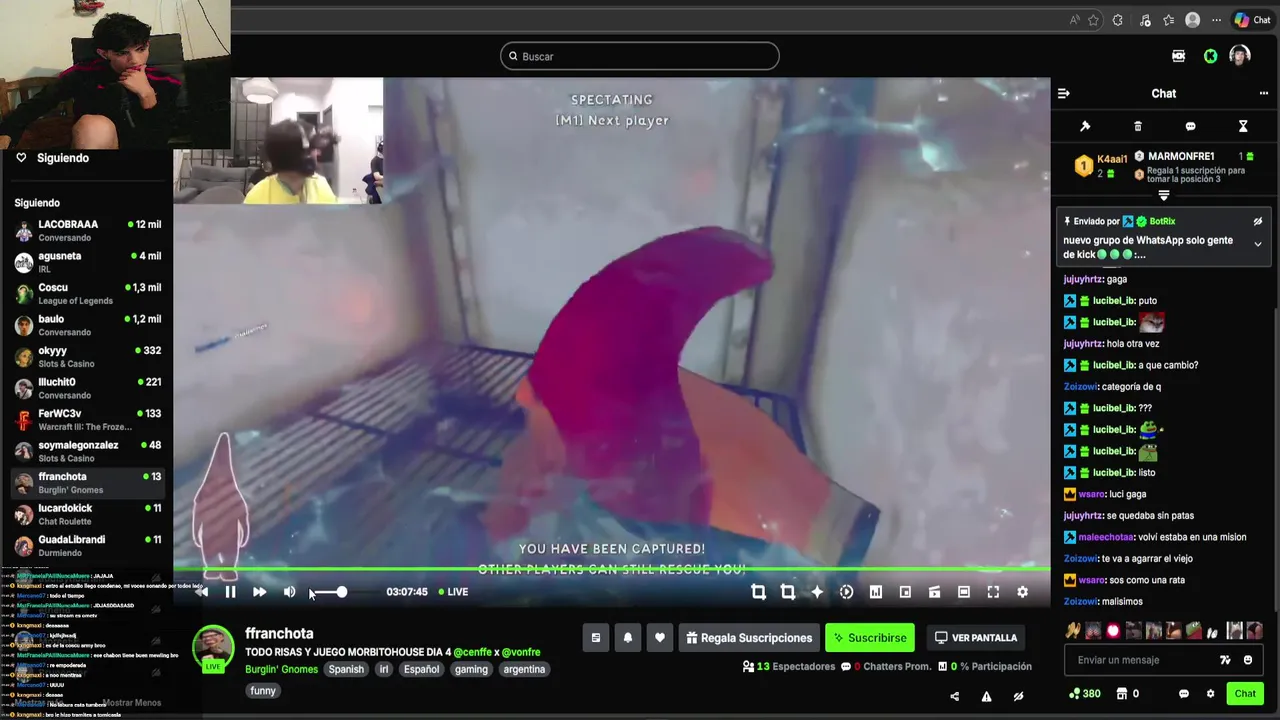Click the crossed-out eye icon below stats
Viewport: 1280px width, 720px height.
coord(1018,696)
